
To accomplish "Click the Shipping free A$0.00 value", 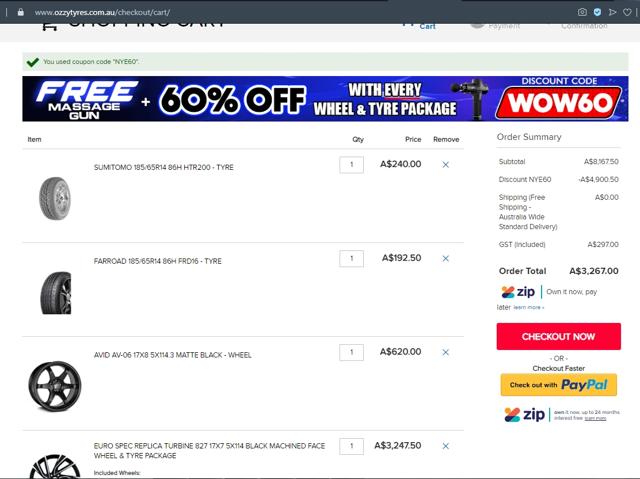I will click(x=607, y=197).
